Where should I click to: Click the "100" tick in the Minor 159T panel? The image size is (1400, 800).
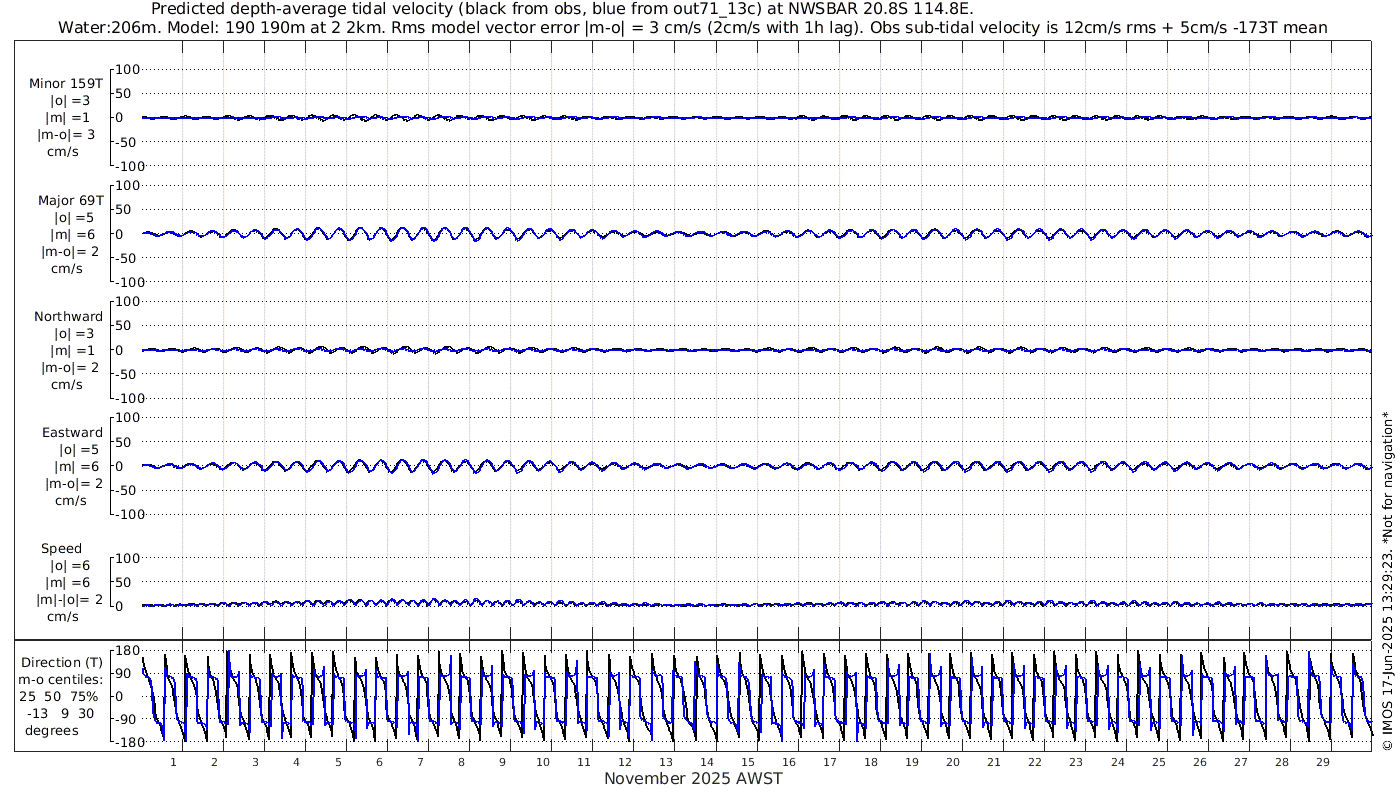(x=126, y=69)
